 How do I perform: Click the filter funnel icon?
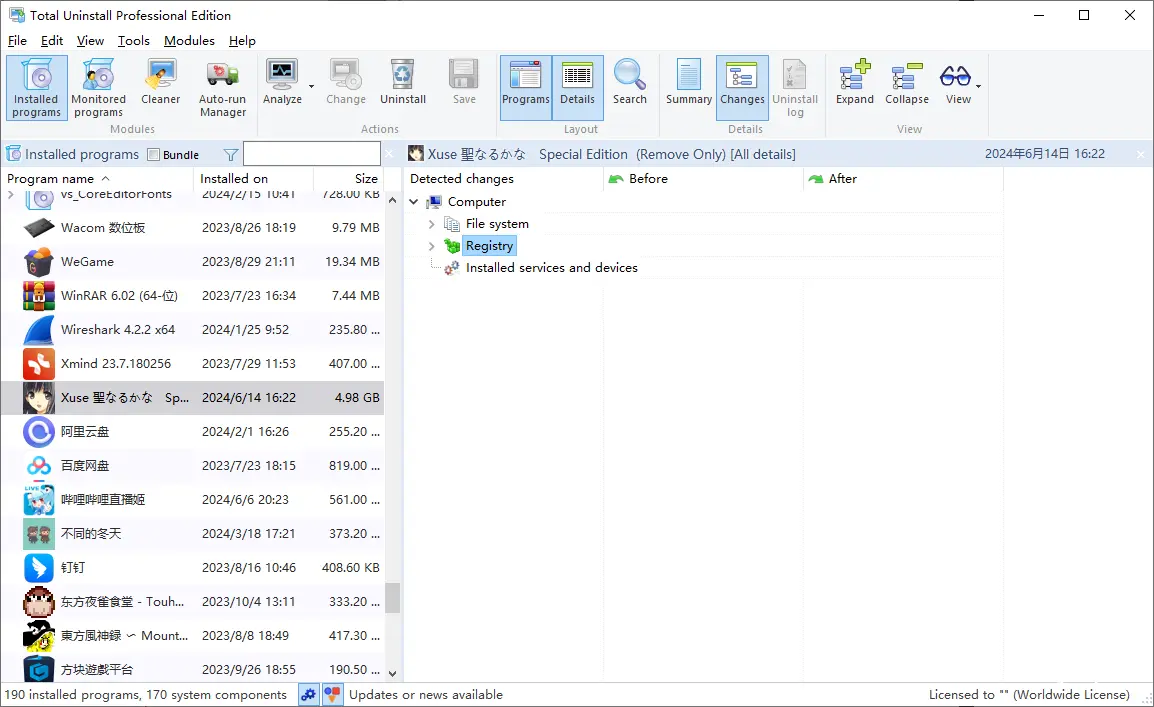230,154
